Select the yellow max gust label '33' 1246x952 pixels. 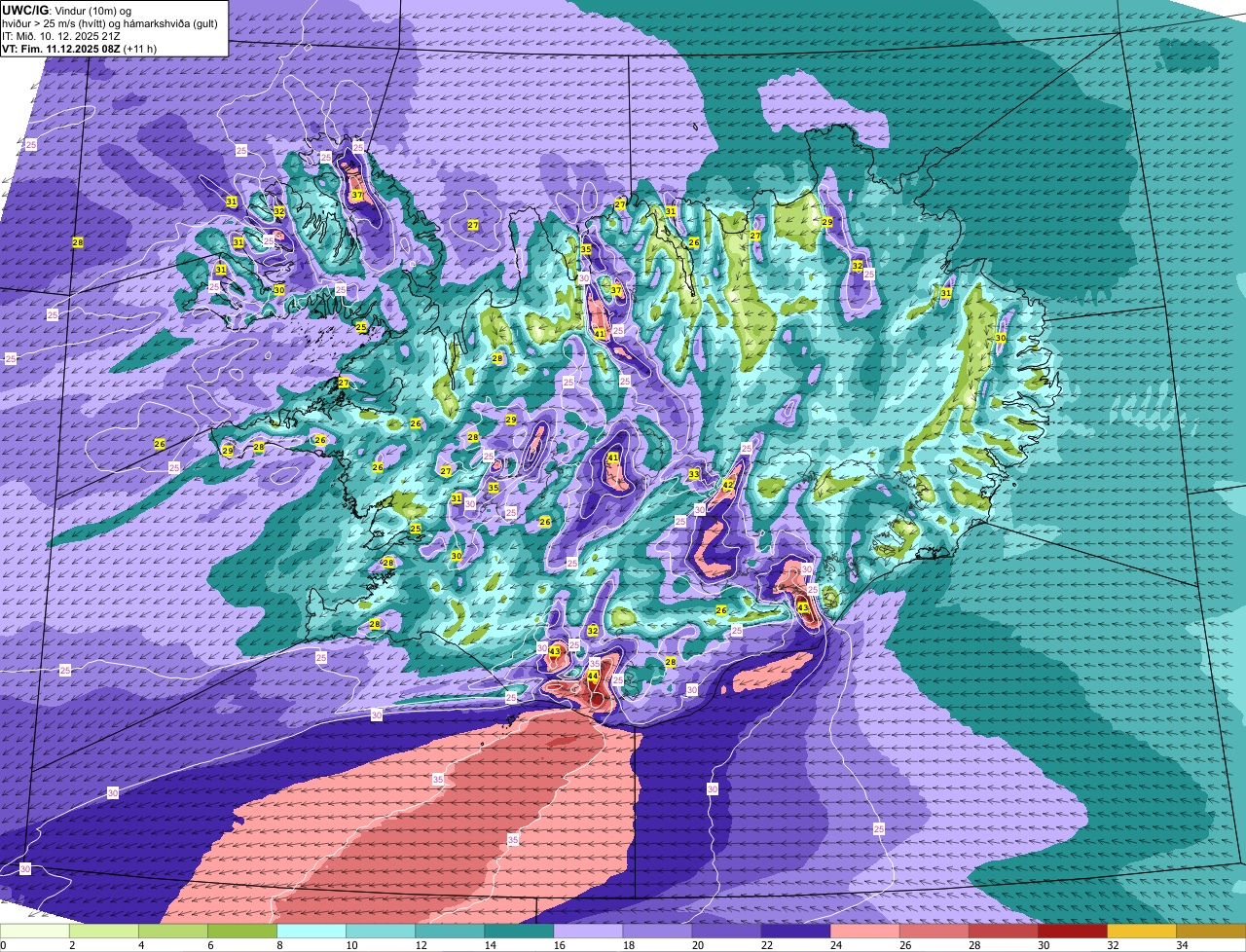coord(694,474)
